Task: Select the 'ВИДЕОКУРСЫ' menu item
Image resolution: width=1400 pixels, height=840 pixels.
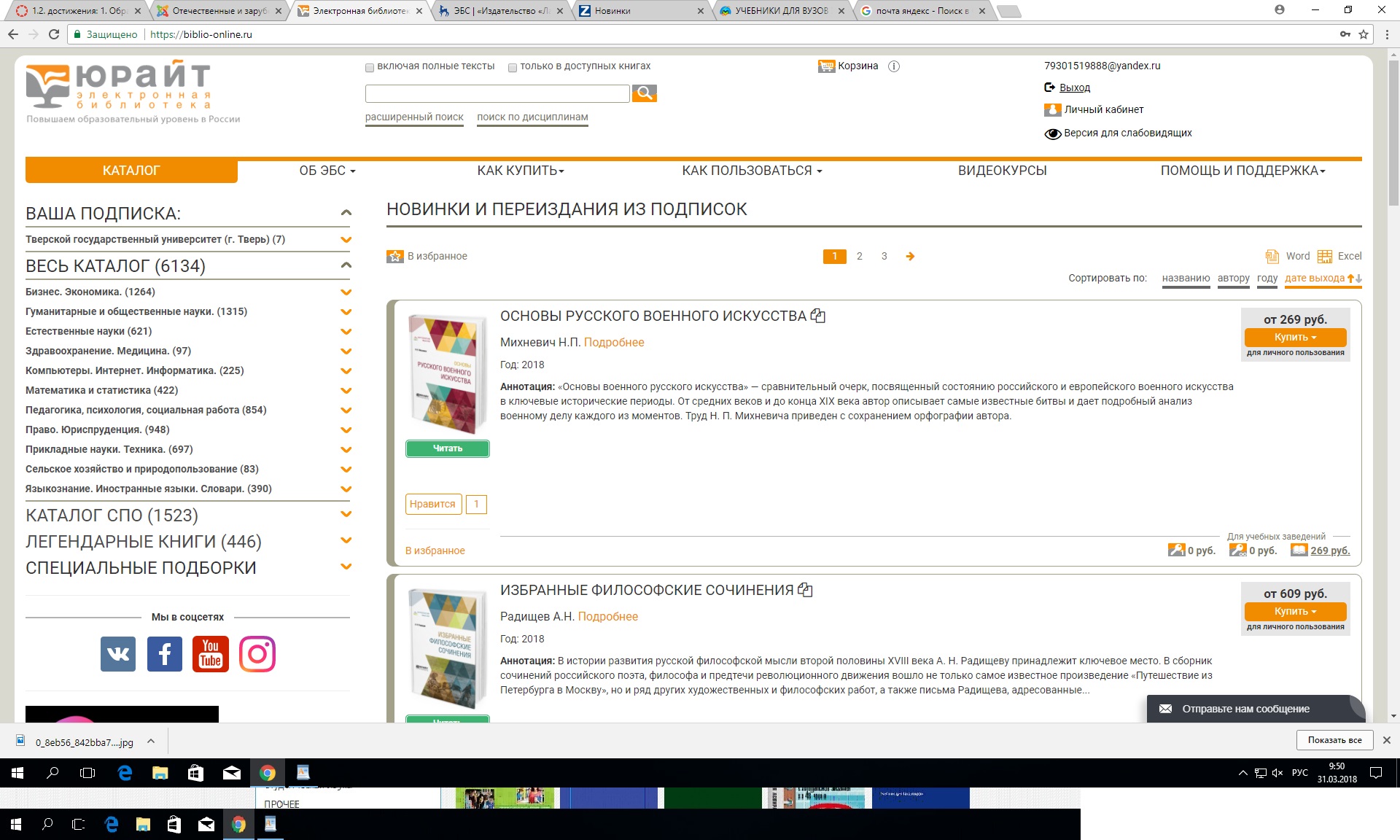Action: pos(1002,171)
